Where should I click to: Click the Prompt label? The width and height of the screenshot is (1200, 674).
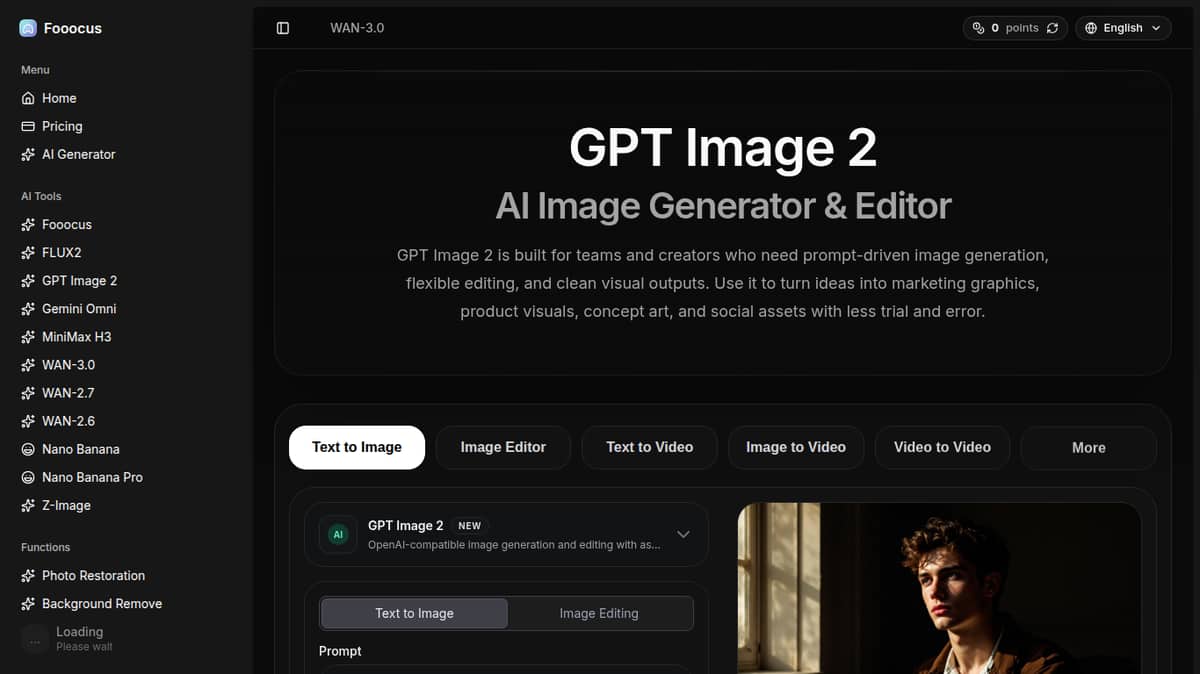click(340, 651)
